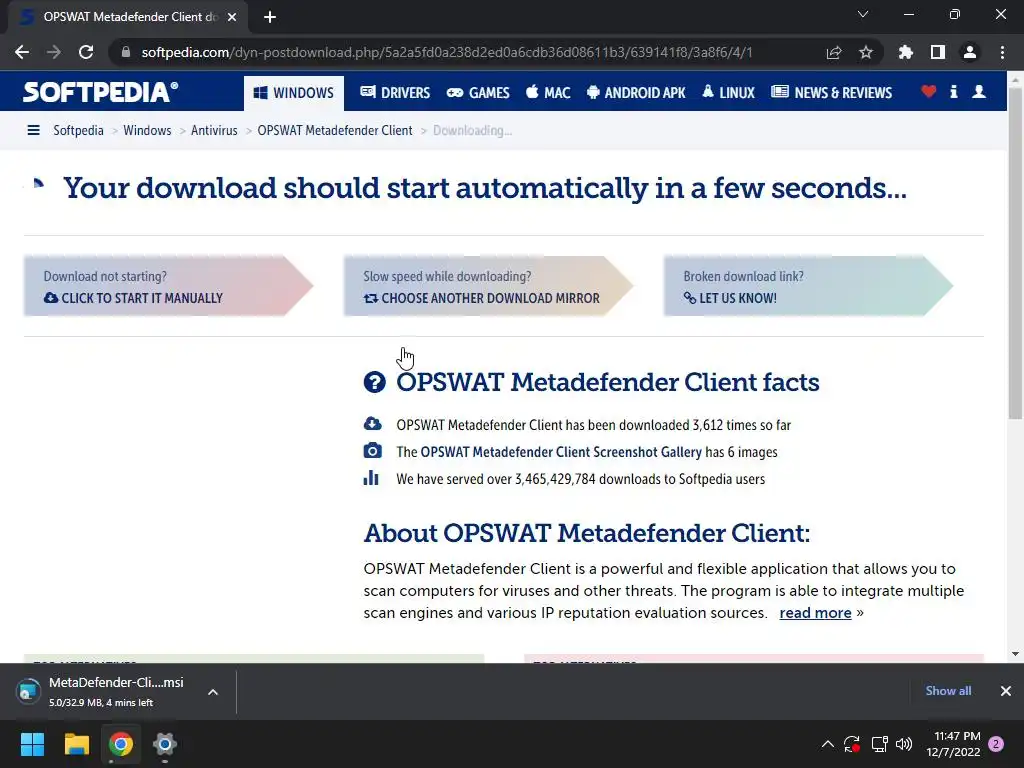
Task: Open the clock and date panel
Action: tap(953, 744)
